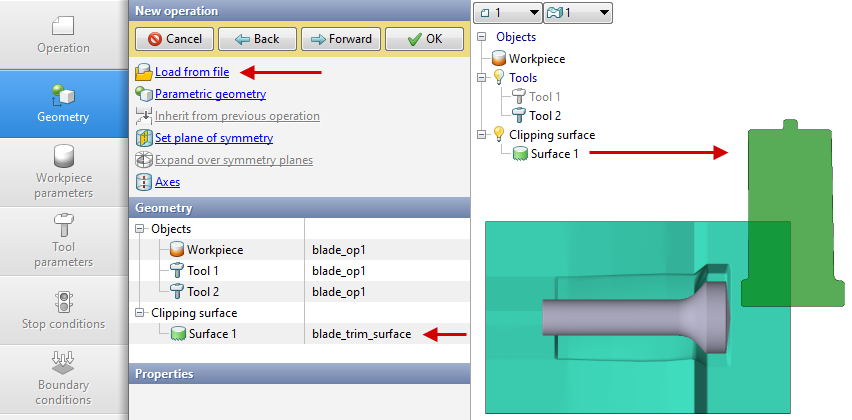Collapse Clipping surface node in Geometry table
Viewport: 852px width, 420px height.
[139, 313]
